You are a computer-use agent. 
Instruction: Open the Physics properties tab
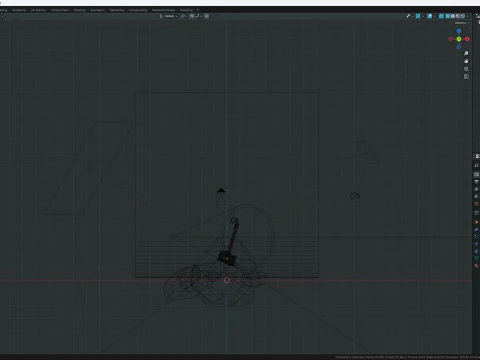477,244
